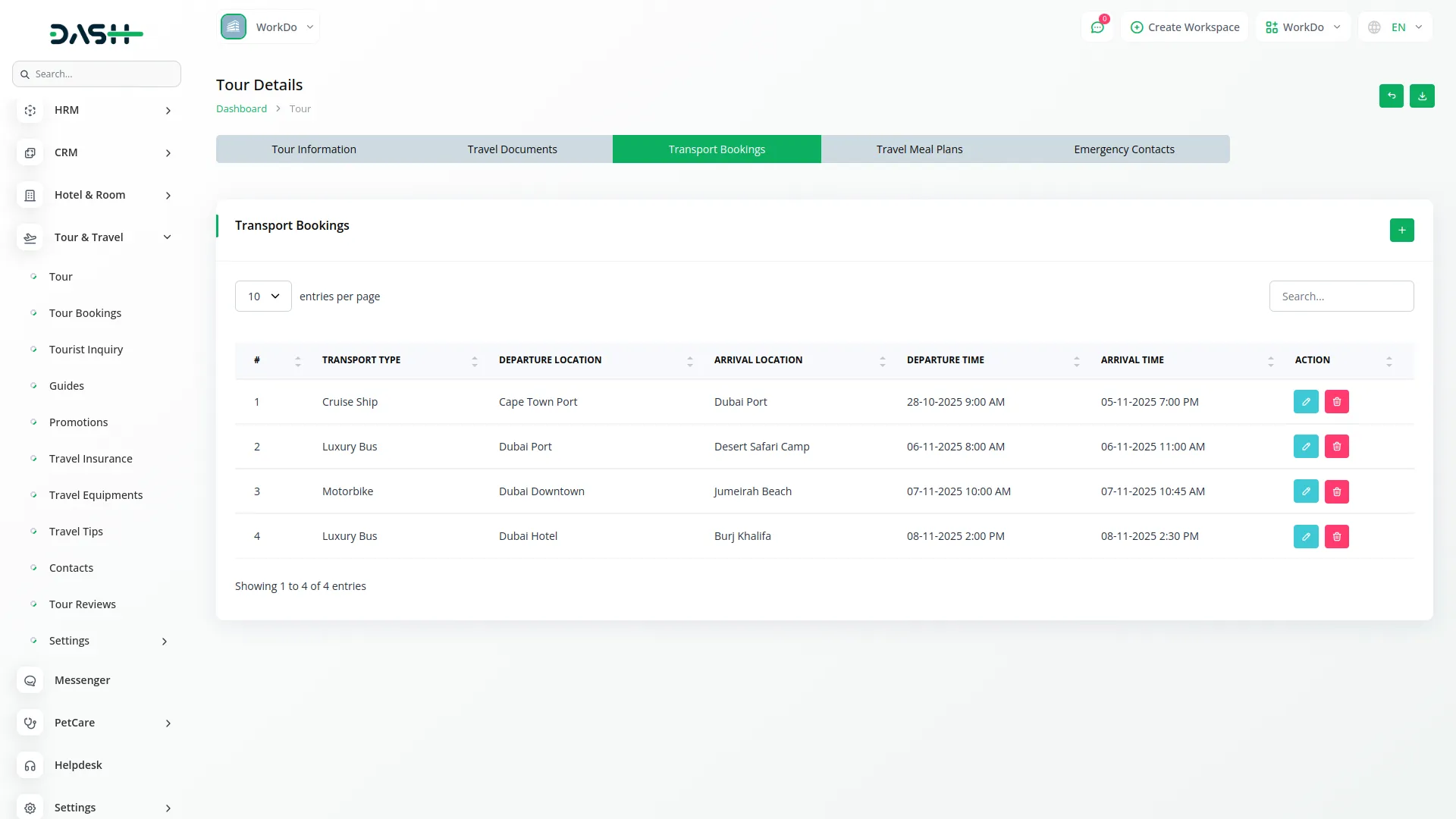Viewport: 1456px width, 819px height.
Task: Click the Helpdesk headset icon
Action: point(30,766)
